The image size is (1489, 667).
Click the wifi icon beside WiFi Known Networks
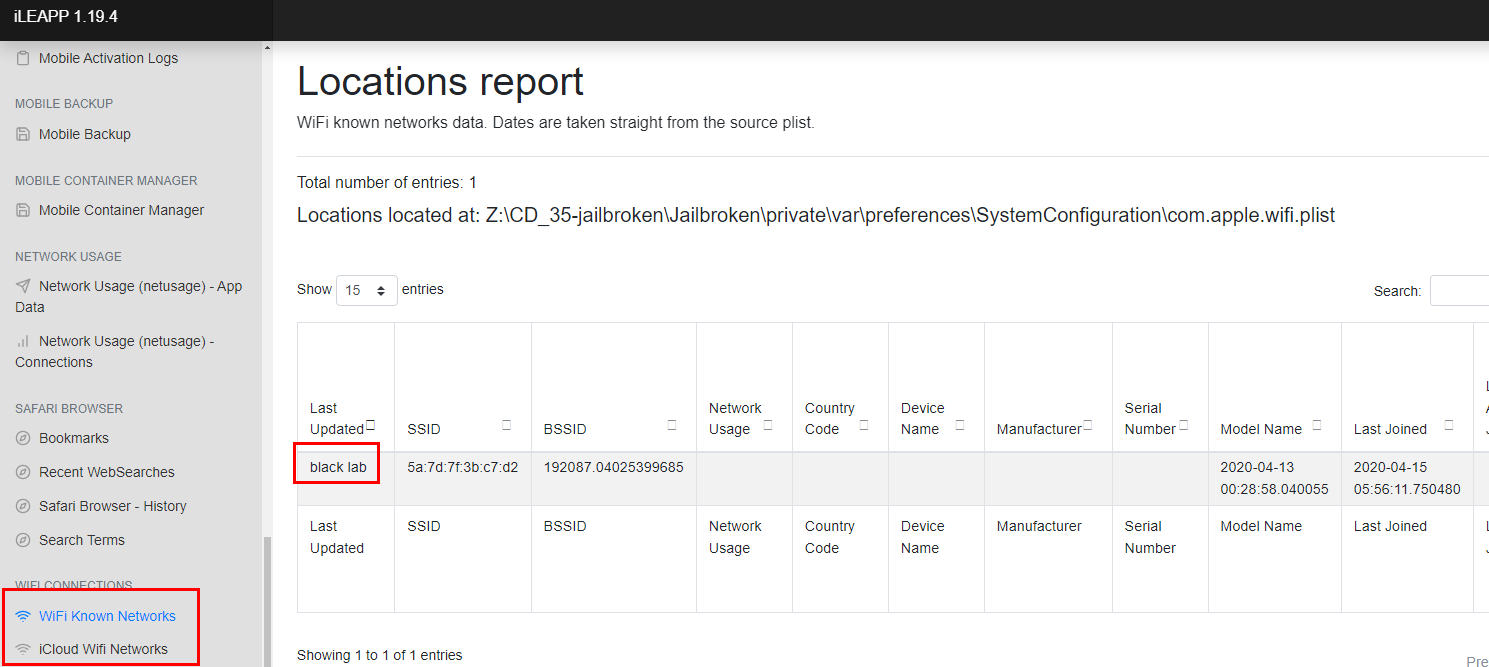tap(23, 617)
